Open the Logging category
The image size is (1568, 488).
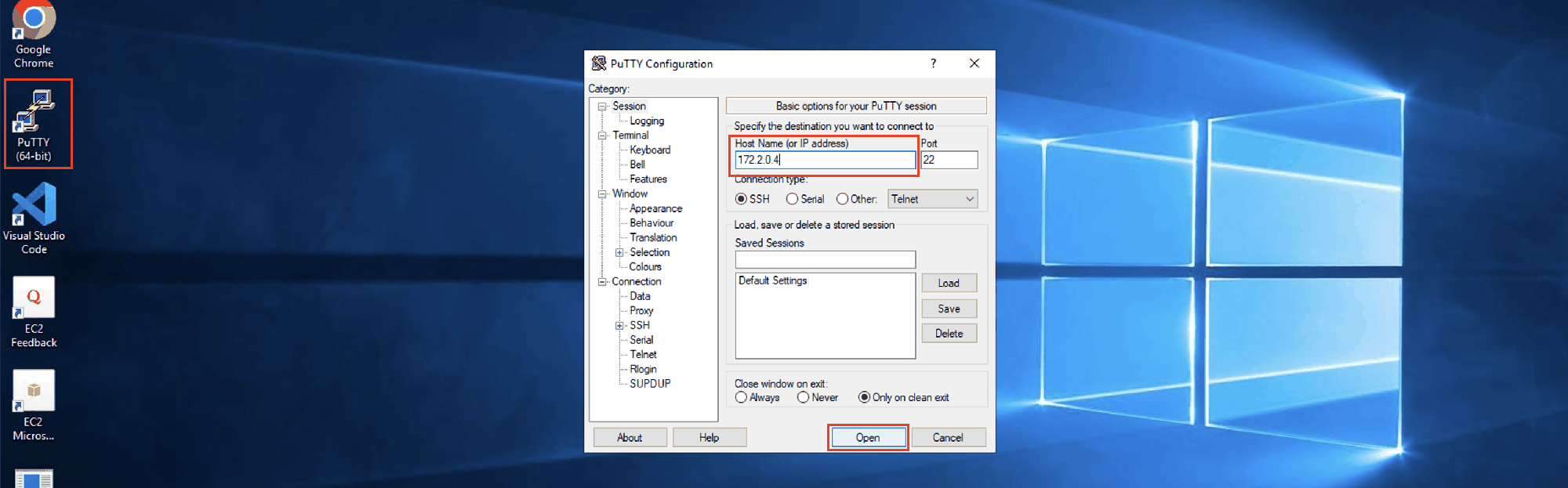(647, 121)
